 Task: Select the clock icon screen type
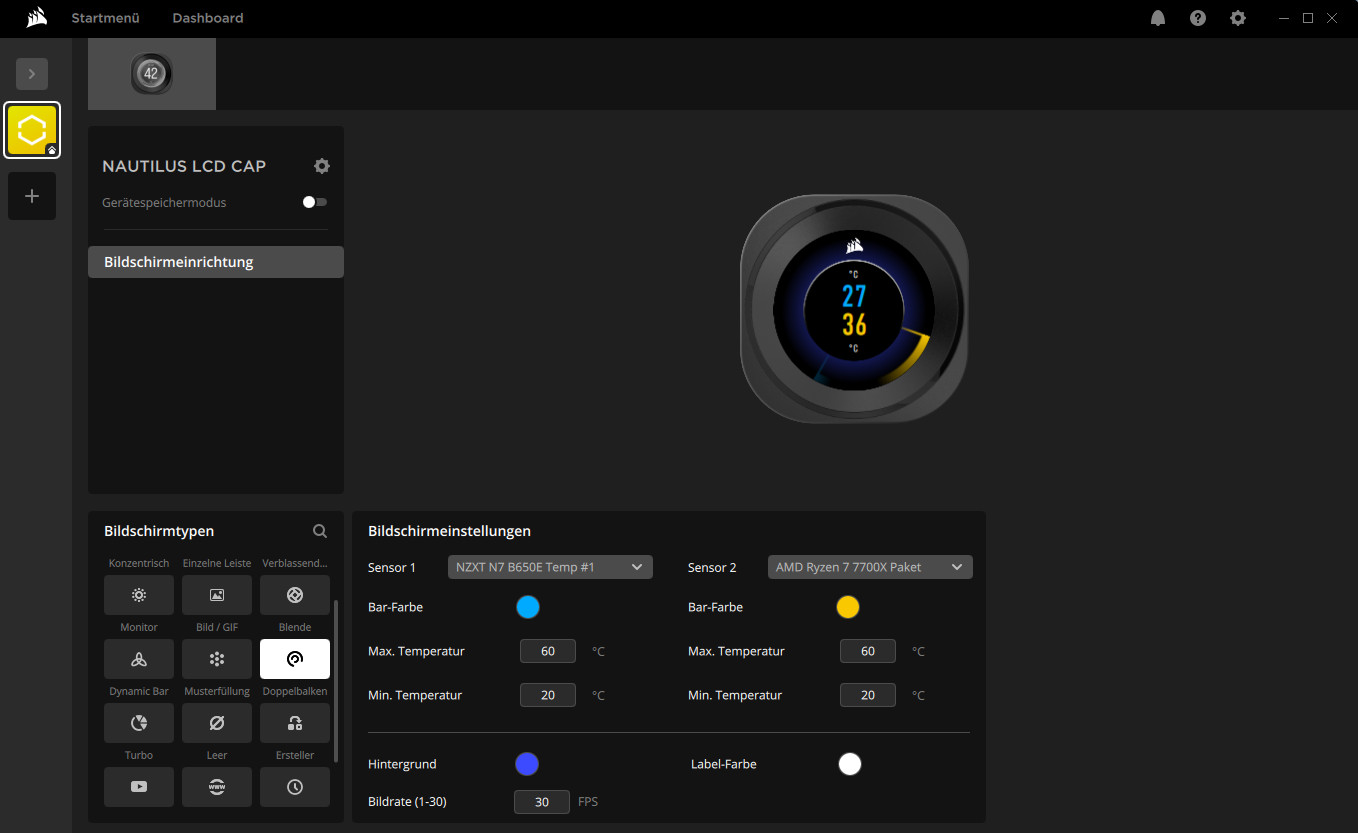(295, 787)
